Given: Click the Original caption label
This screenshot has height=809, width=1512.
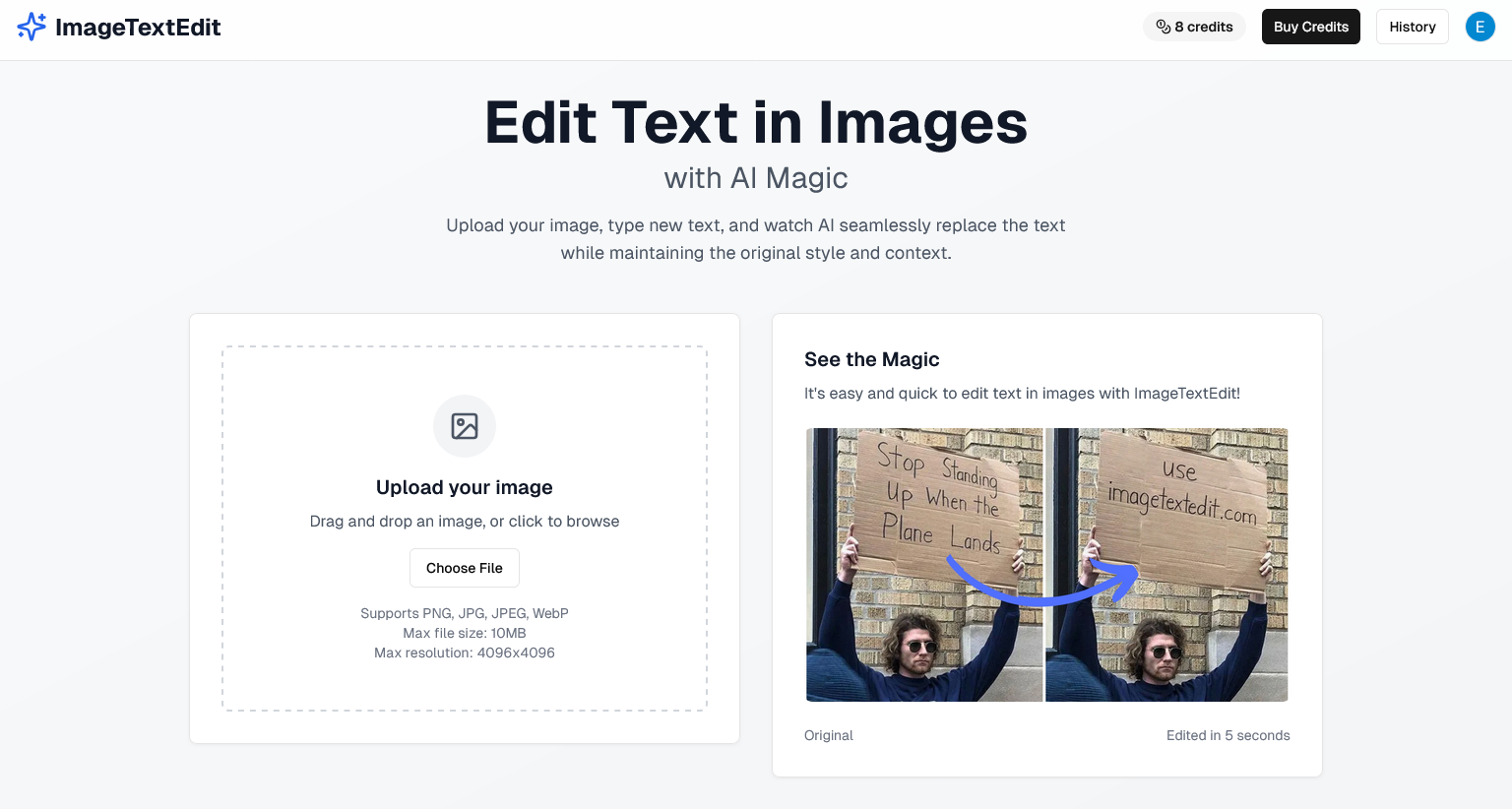Looking at the screenshot, I should click(x=828, y=735).
